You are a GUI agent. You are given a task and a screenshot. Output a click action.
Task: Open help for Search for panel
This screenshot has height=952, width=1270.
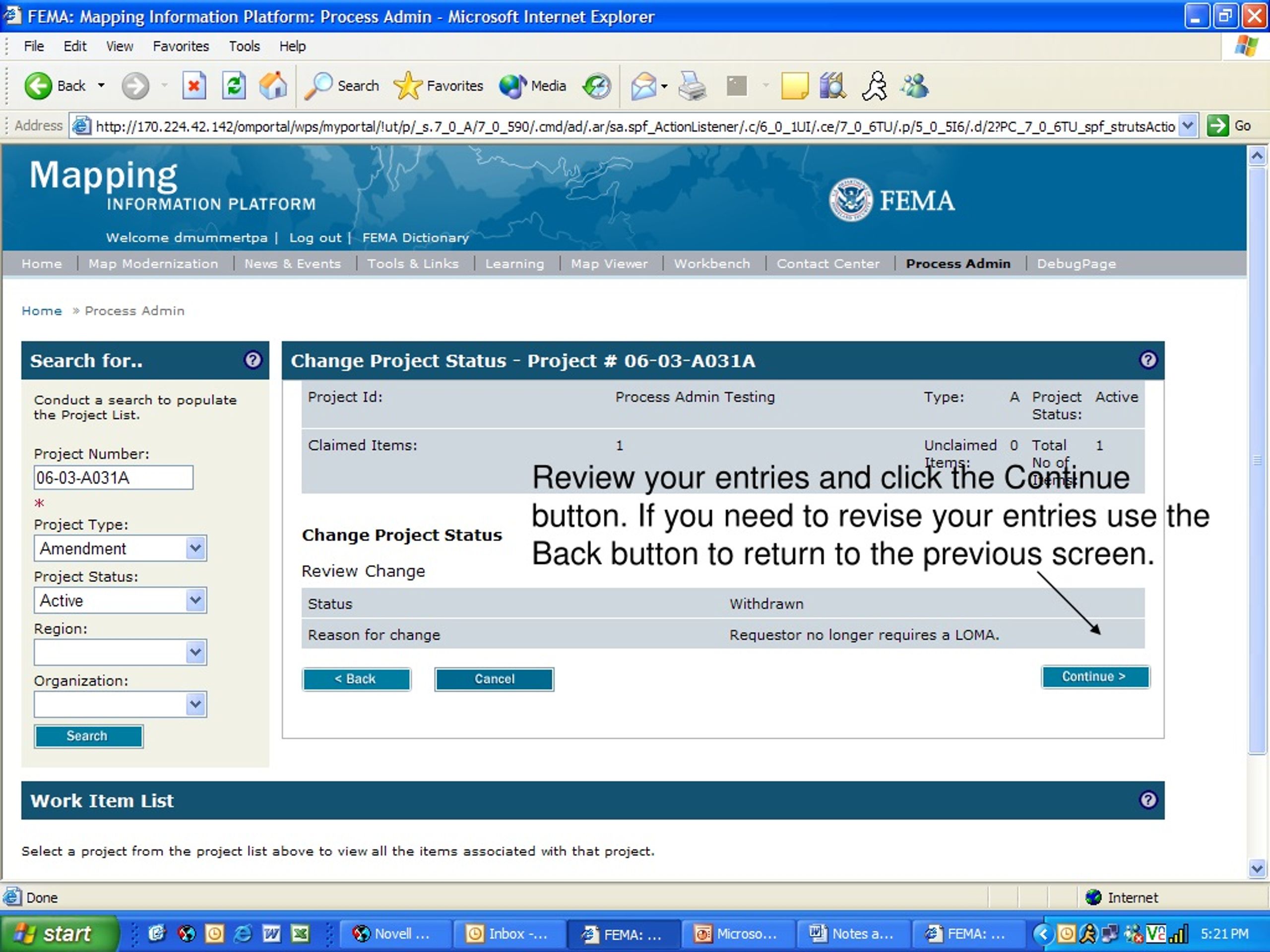click(253, 360)
